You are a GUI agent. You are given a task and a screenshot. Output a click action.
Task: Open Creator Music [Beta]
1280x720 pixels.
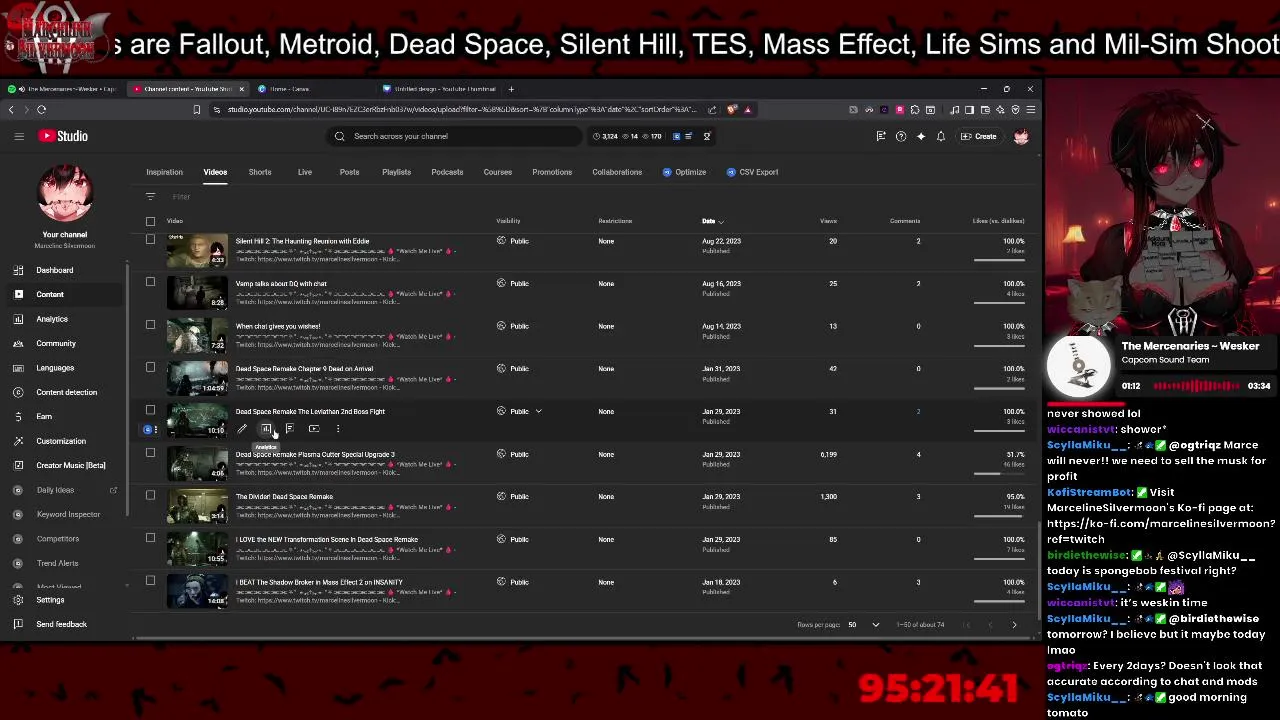point(71,465)
